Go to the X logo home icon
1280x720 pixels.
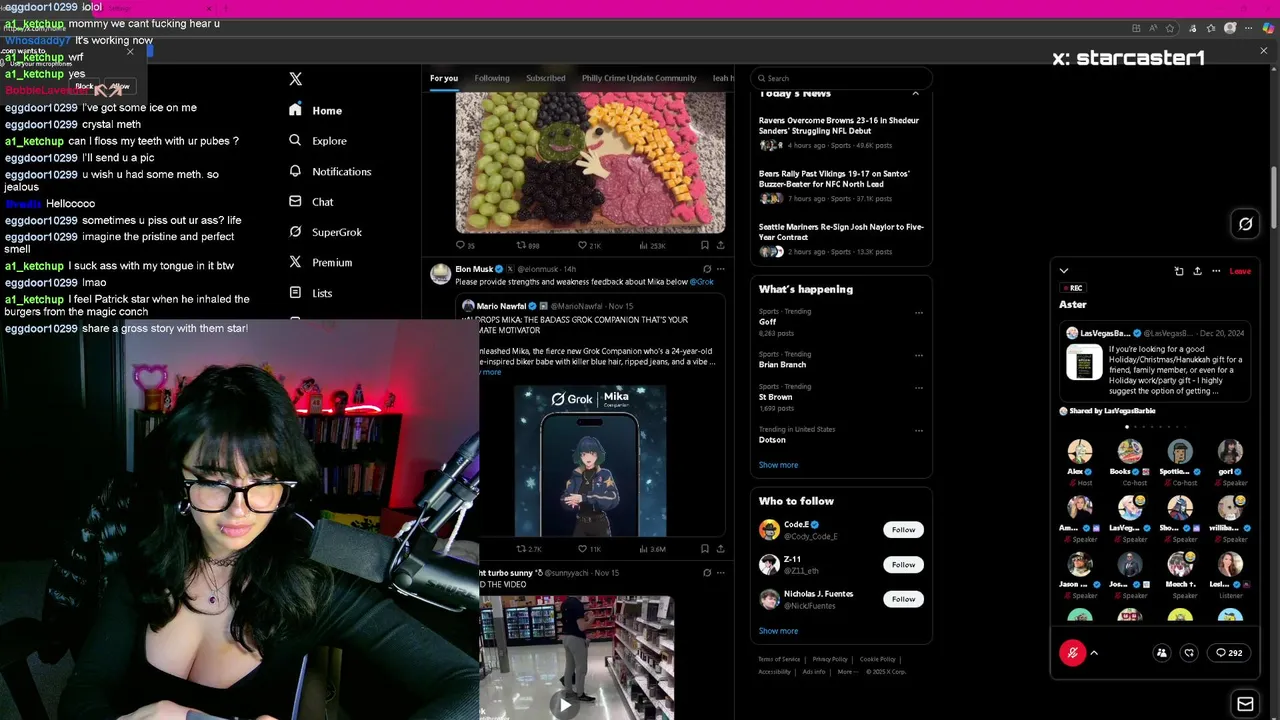pyautogui.click(x=295, y=79)
